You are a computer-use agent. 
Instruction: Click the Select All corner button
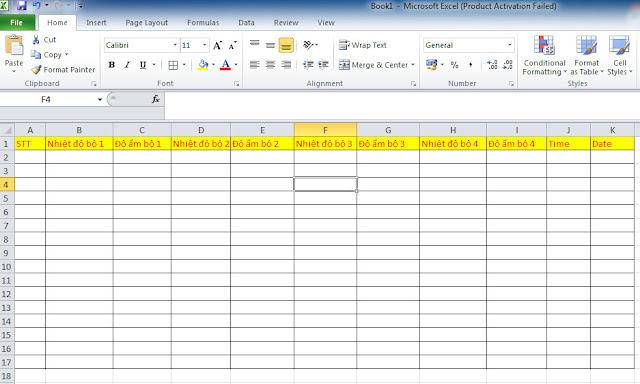click(7, 130)
